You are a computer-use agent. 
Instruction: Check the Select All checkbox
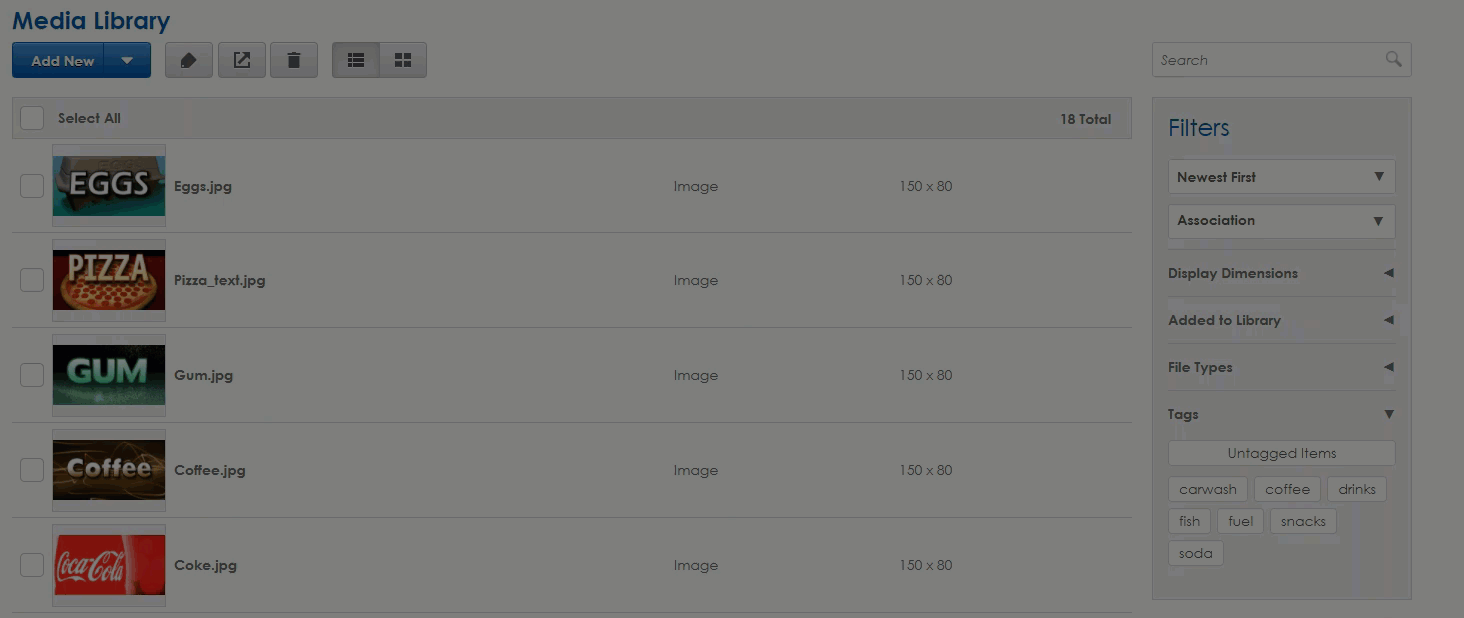(x=32, y=118)
